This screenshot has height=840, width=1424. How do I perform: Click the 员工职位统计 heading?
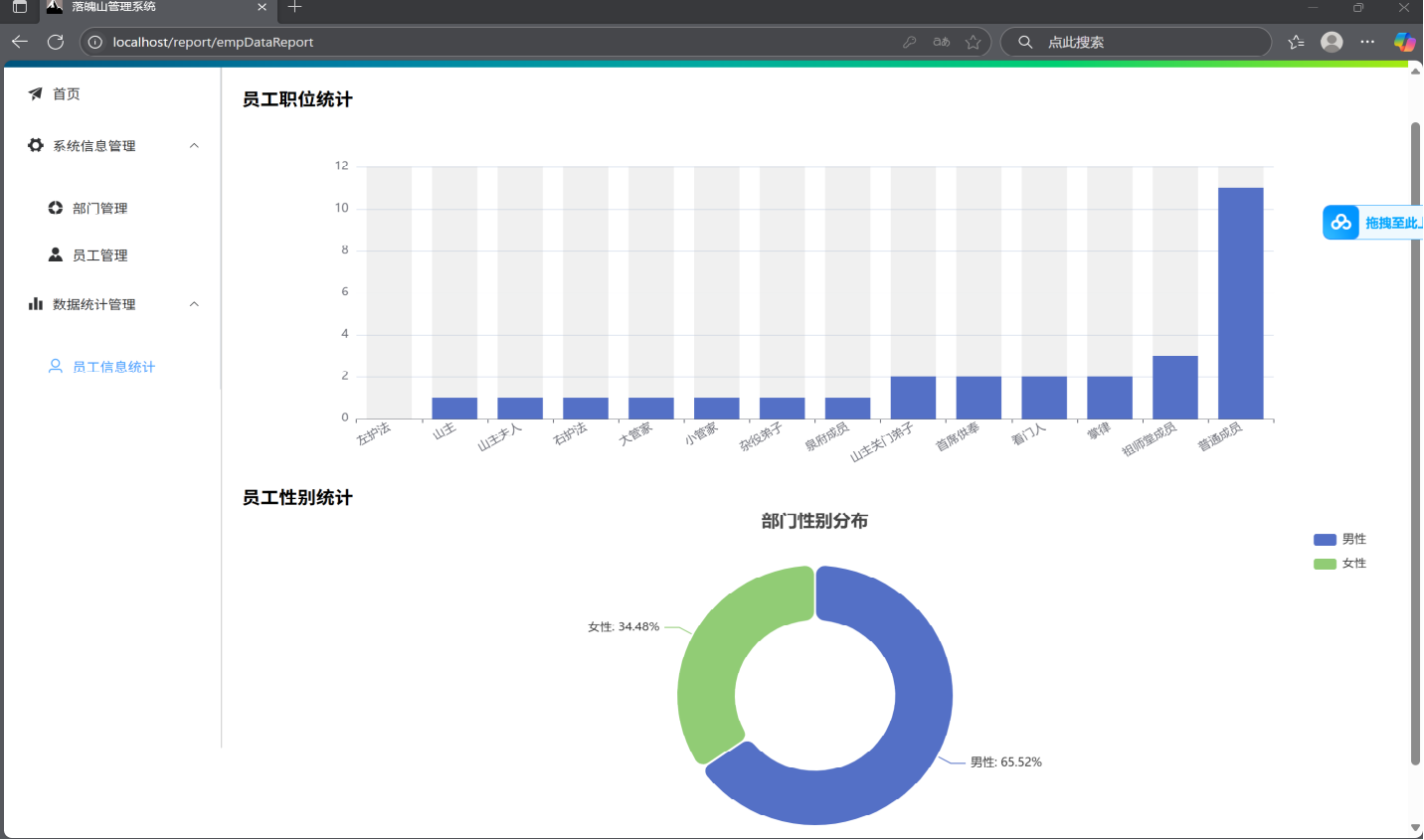tap(297, 99)
